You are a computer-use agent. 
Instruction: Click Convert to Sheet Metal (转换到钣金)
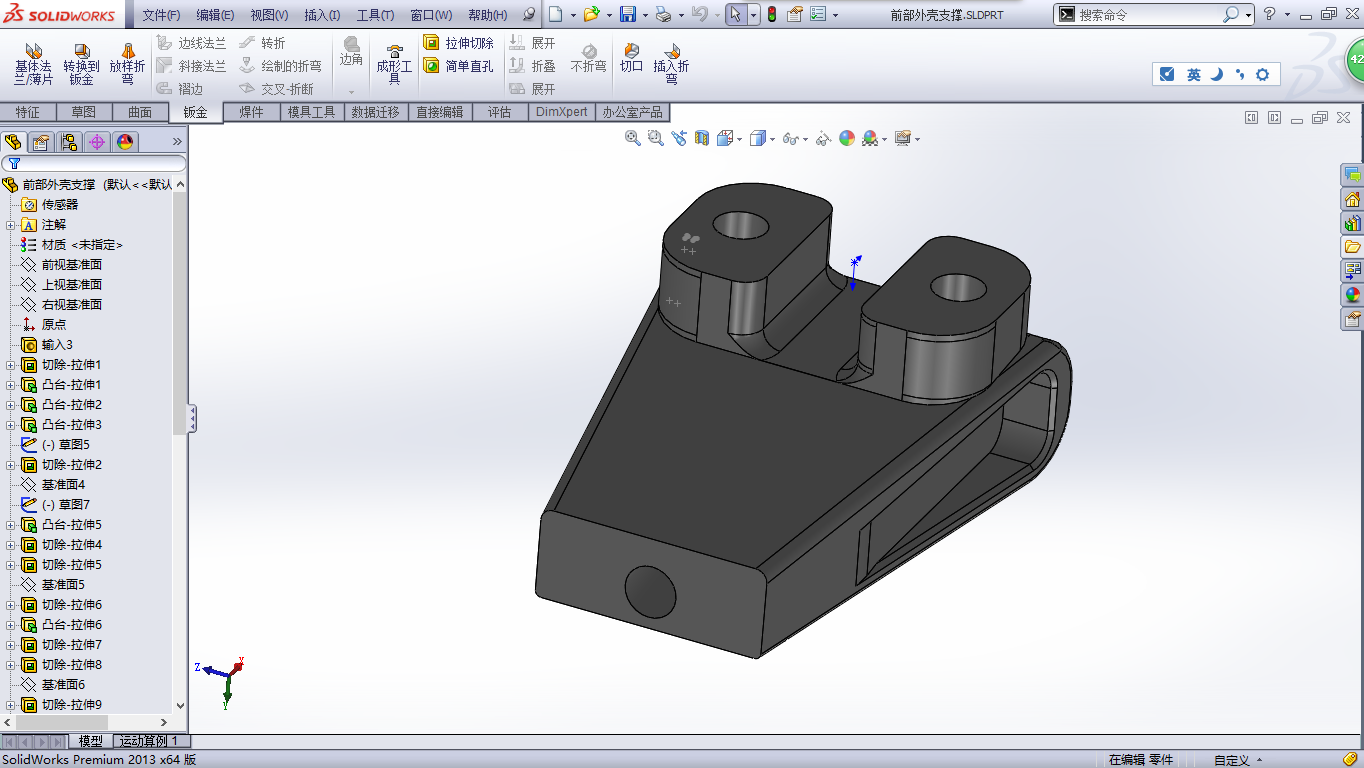point(81,63)
